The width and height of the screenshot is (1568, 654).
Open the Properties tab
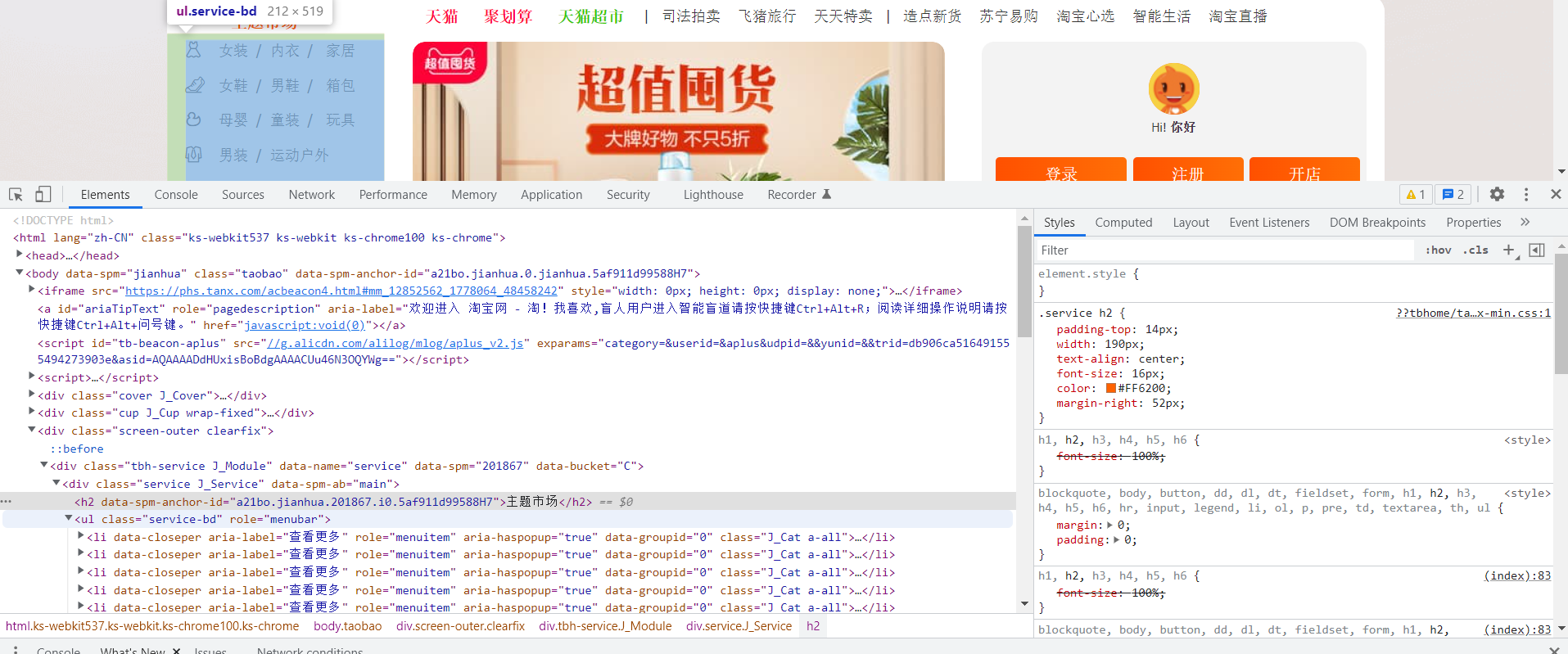coord(1474,222)
